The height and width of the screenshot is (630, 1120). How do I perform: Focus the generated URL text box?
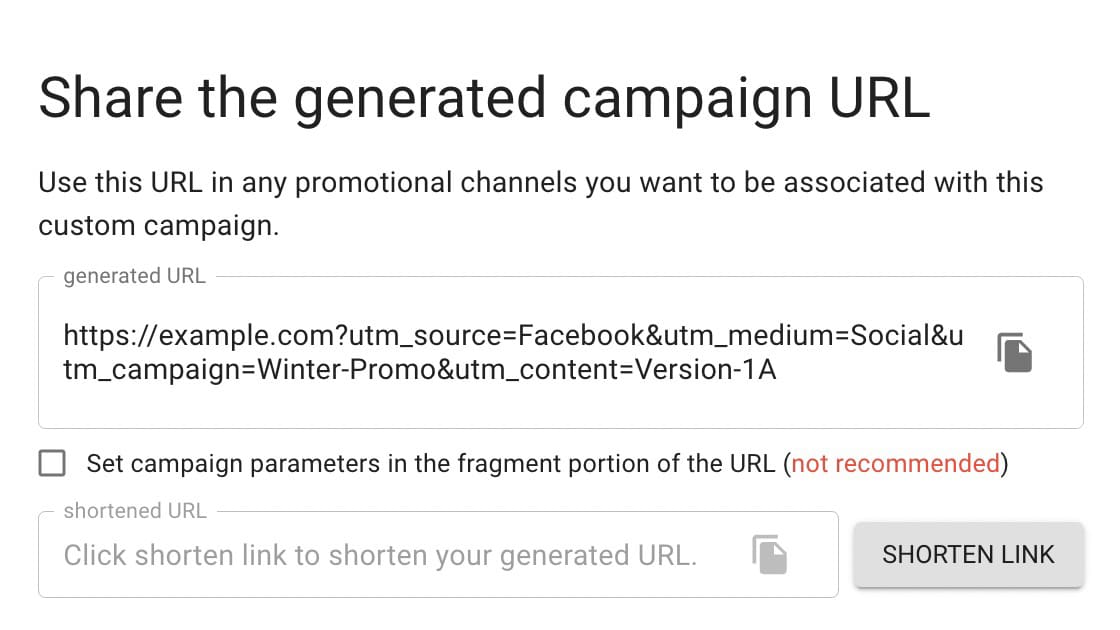coord(561,352)
